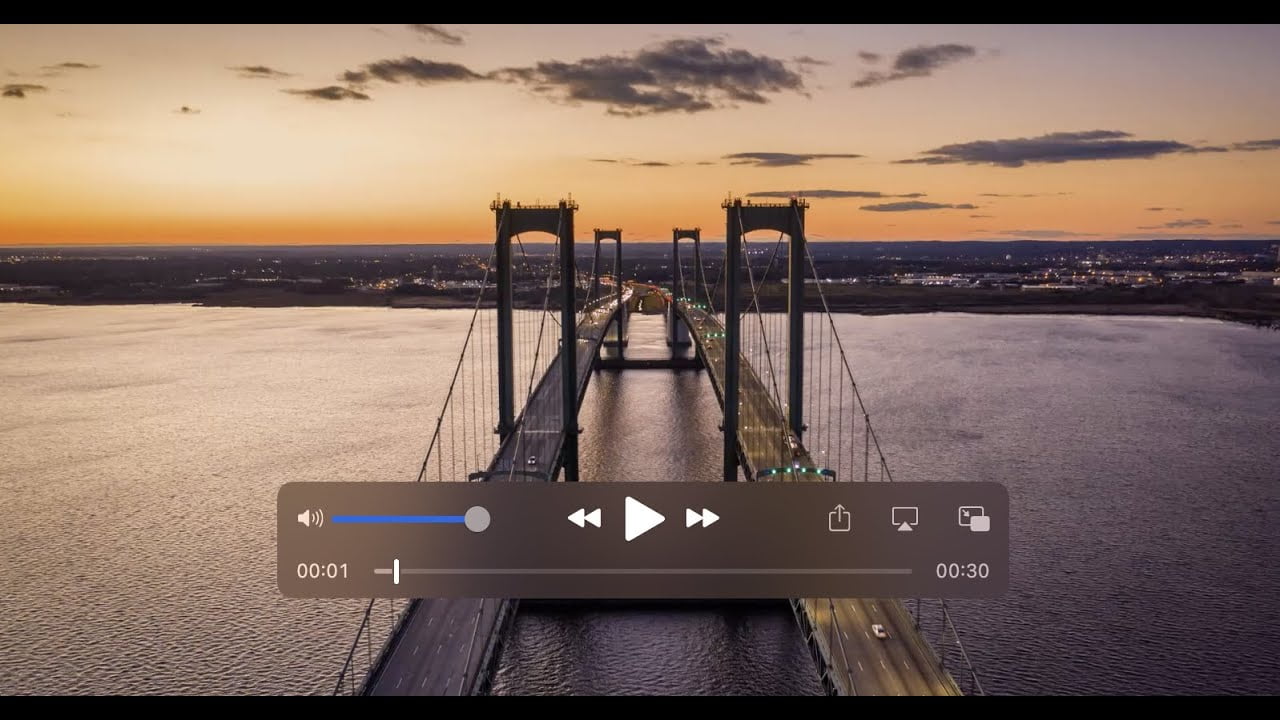1280x720 pixels.
Task: Click the 00:30 duration label
Action: coord(962,571)
